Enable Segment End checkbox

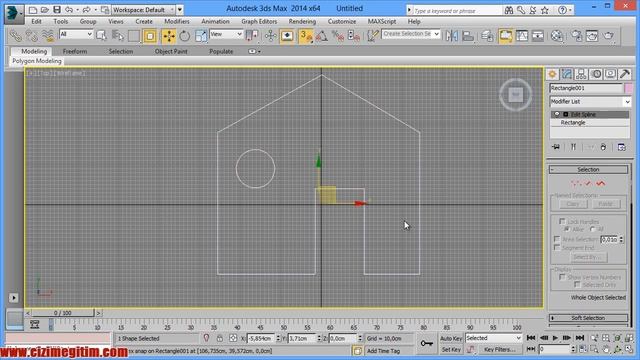pos(557,247)
